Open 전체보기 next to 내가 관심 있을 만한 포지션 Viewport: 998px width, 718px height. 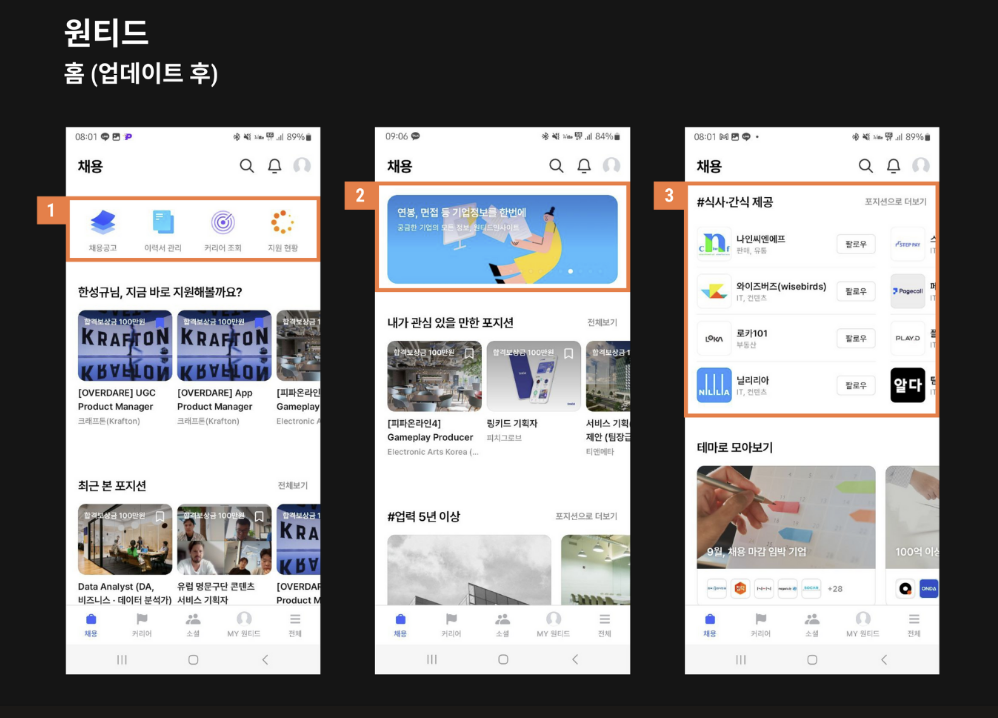[602, 323]
